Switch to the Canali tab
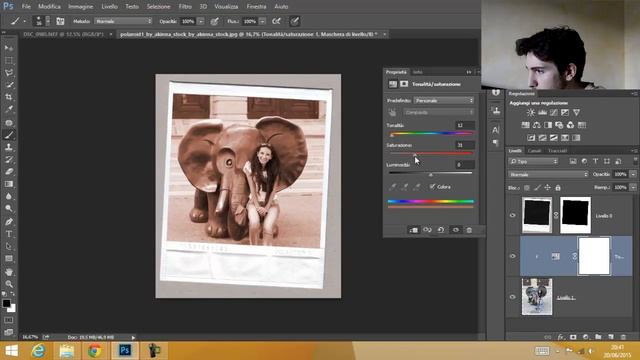The width and height of the screenshot is (640, 360). tap(534, 151)
